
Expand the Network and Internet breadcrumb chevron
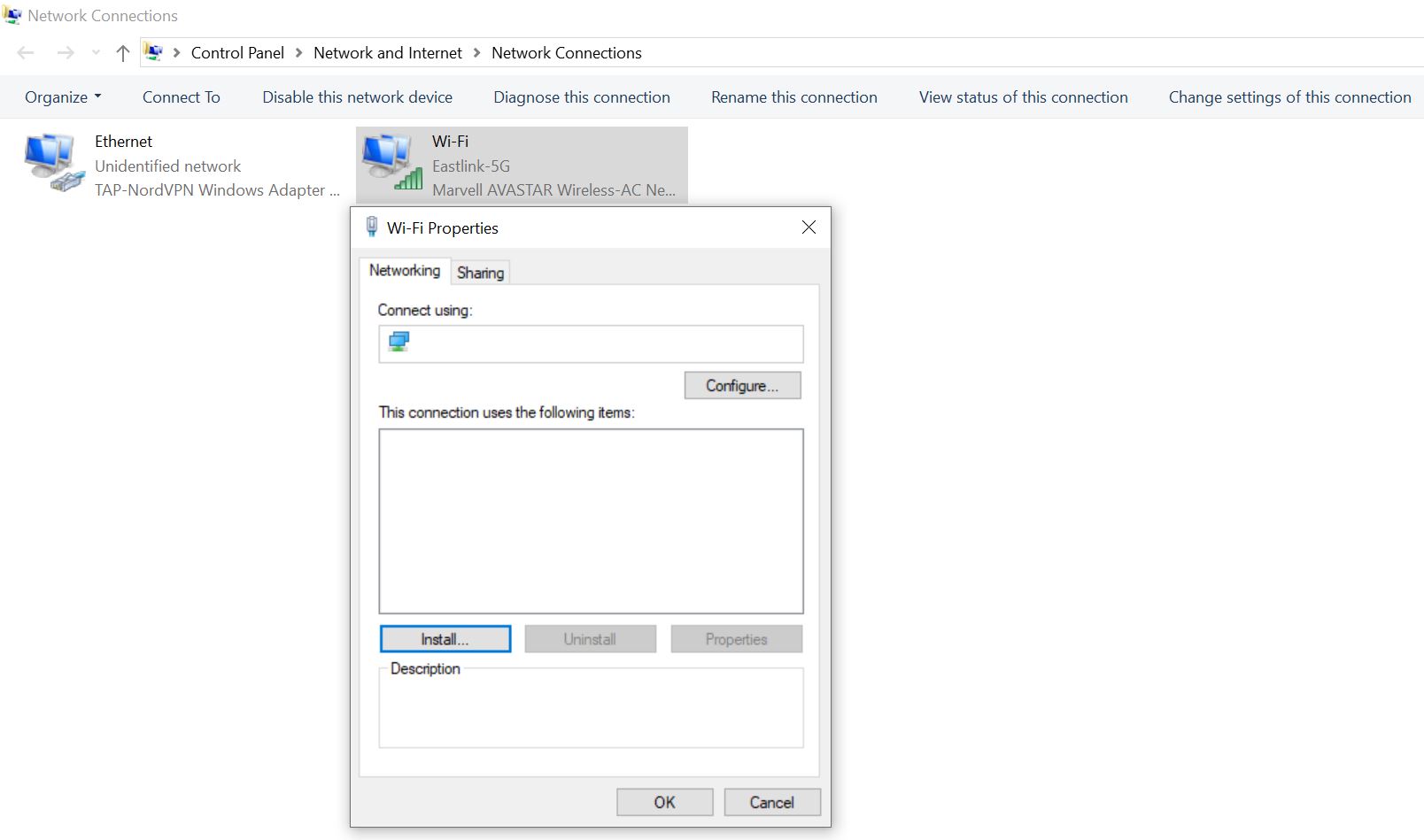[476, 52]
